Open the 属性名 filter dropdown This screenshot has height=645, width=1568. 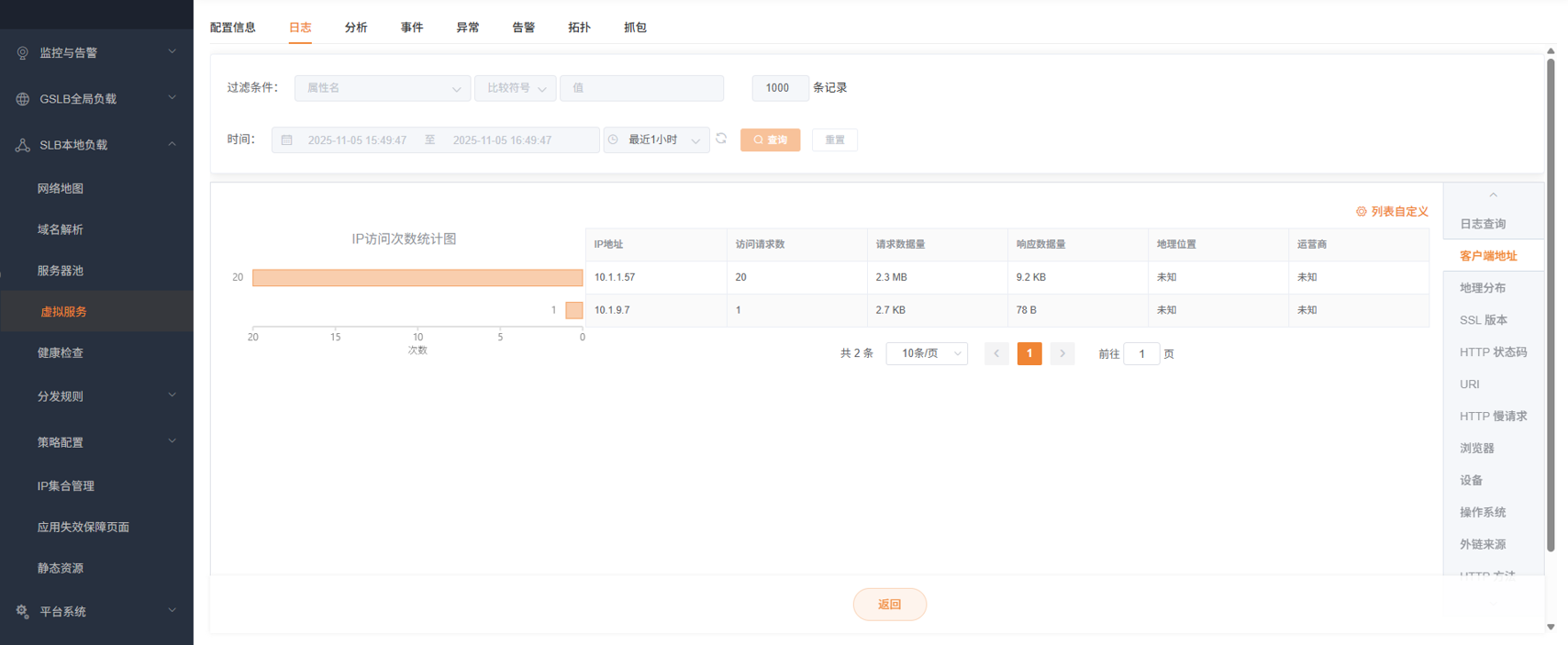coord(382,88)
